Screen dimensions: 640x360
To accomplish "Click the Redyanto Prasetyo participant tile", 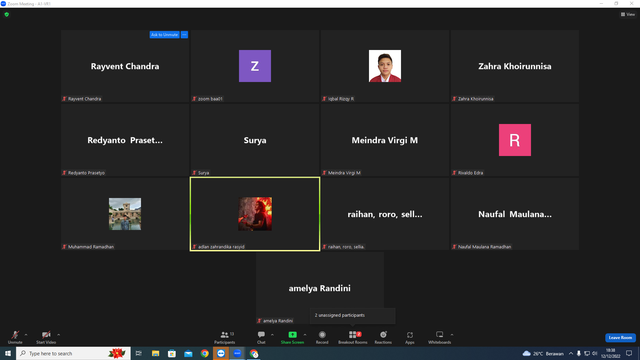I will click(x=125, y=140).
